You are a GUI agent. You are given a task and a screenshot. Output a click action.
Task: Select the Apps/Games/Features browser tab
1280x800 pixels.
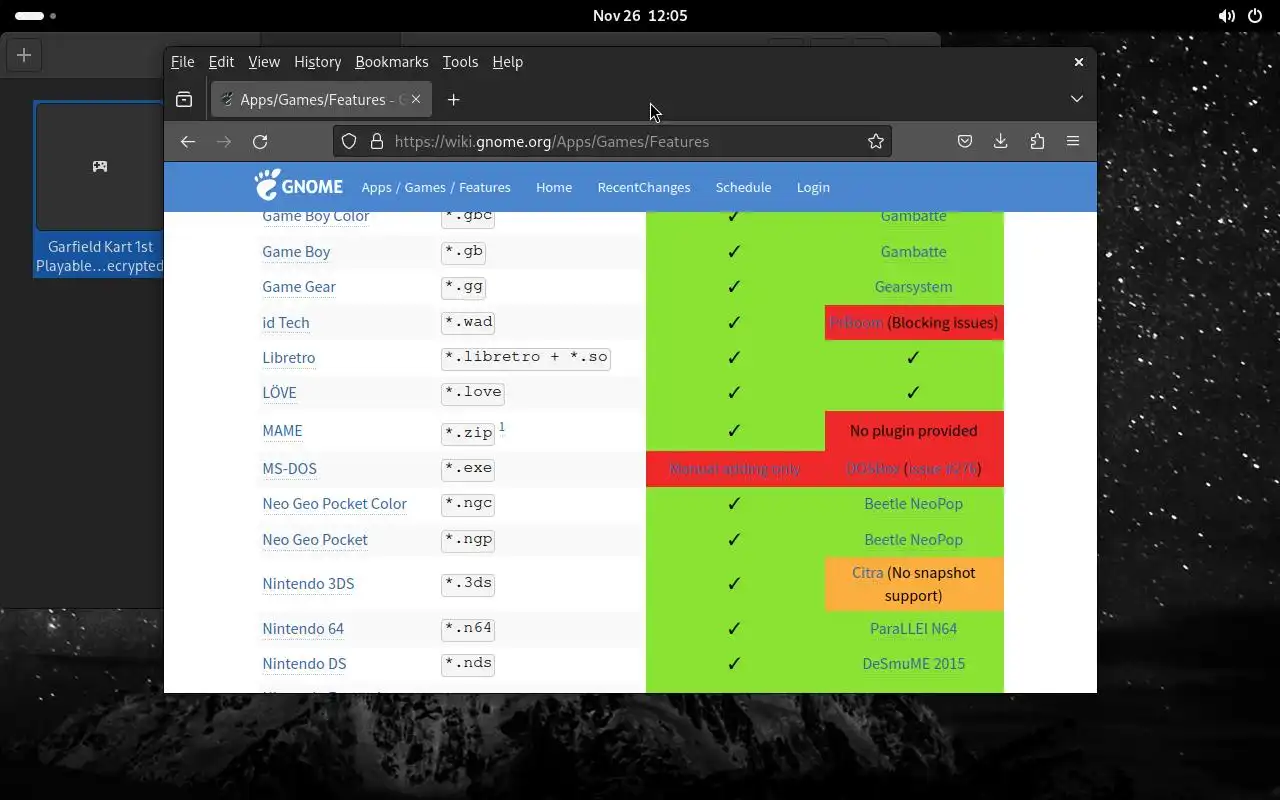click(x=321, y=100)
